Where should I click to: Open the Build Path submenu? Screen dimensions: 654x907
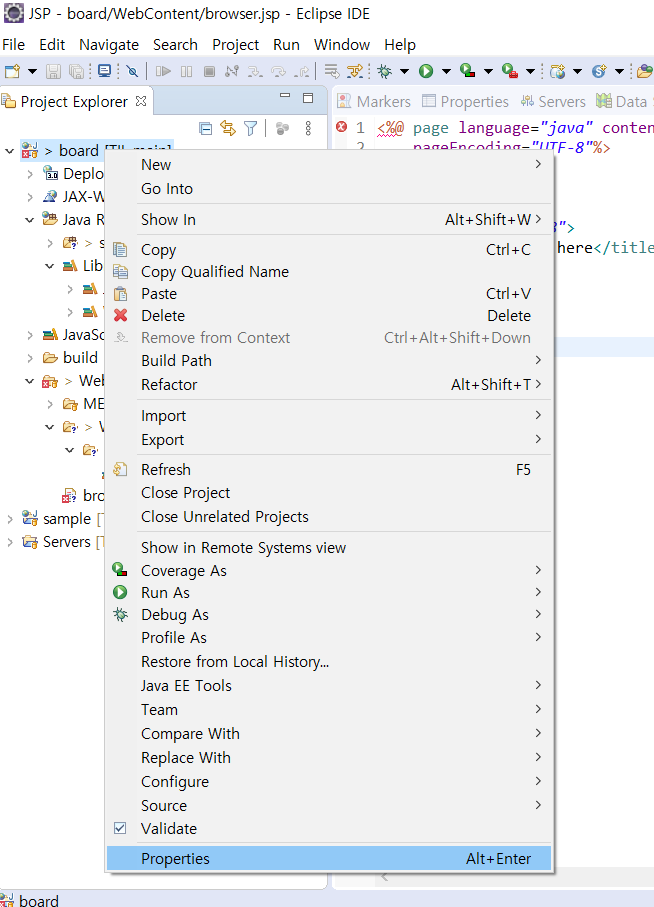[330, 360]
